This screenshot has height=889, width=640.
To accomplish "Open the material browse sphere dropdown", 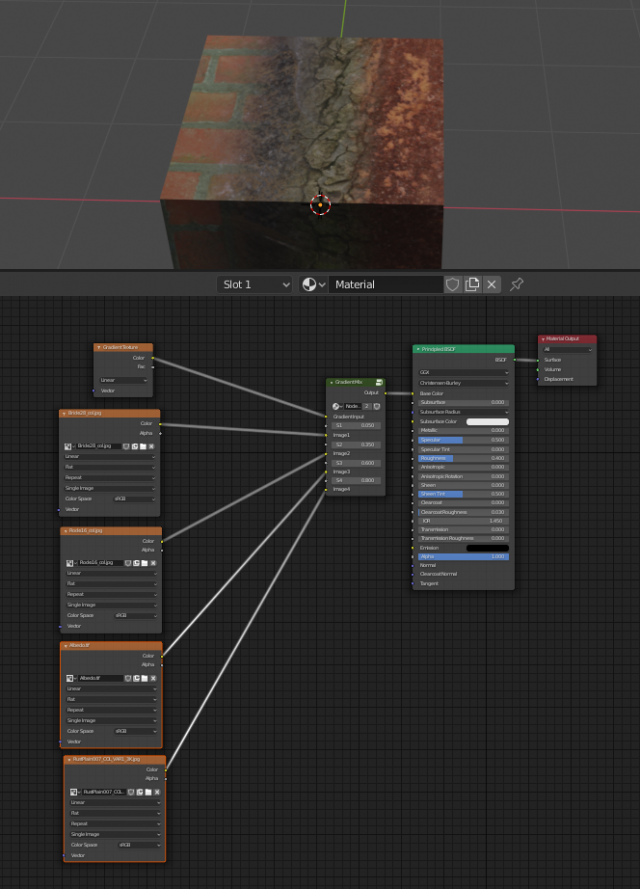I will pos(313,284).
